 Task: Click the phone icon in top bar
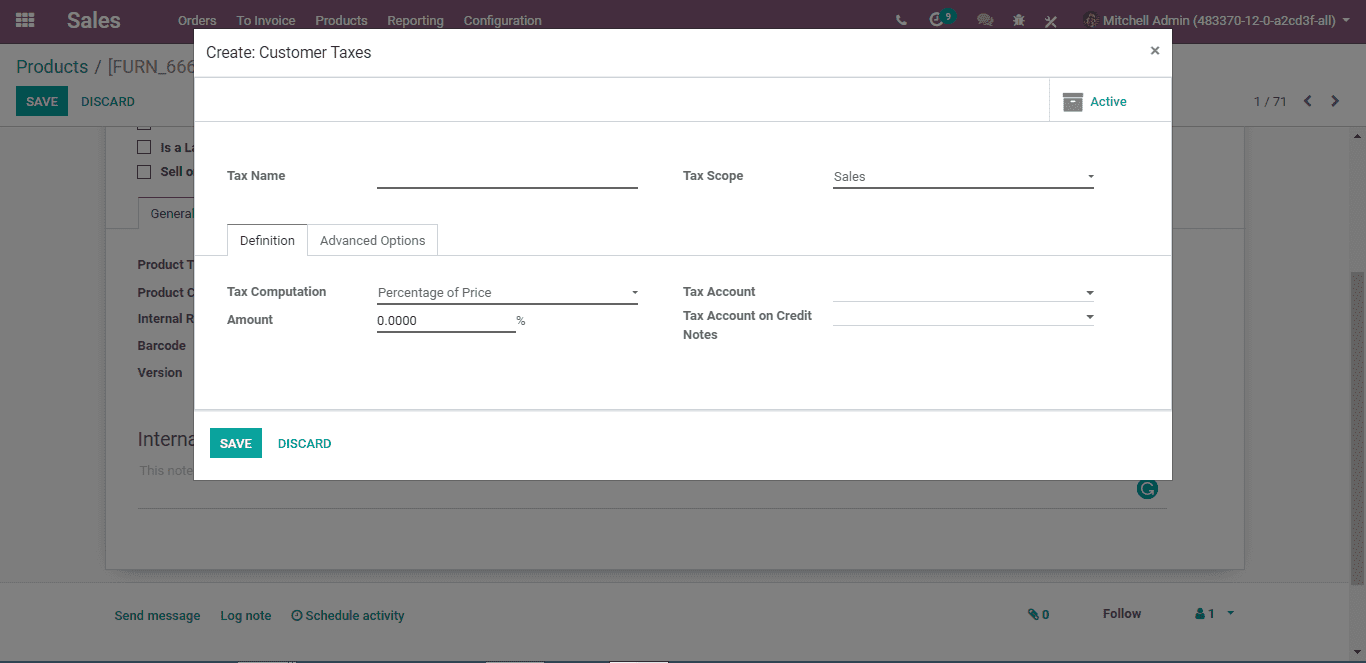pos(901,20)
